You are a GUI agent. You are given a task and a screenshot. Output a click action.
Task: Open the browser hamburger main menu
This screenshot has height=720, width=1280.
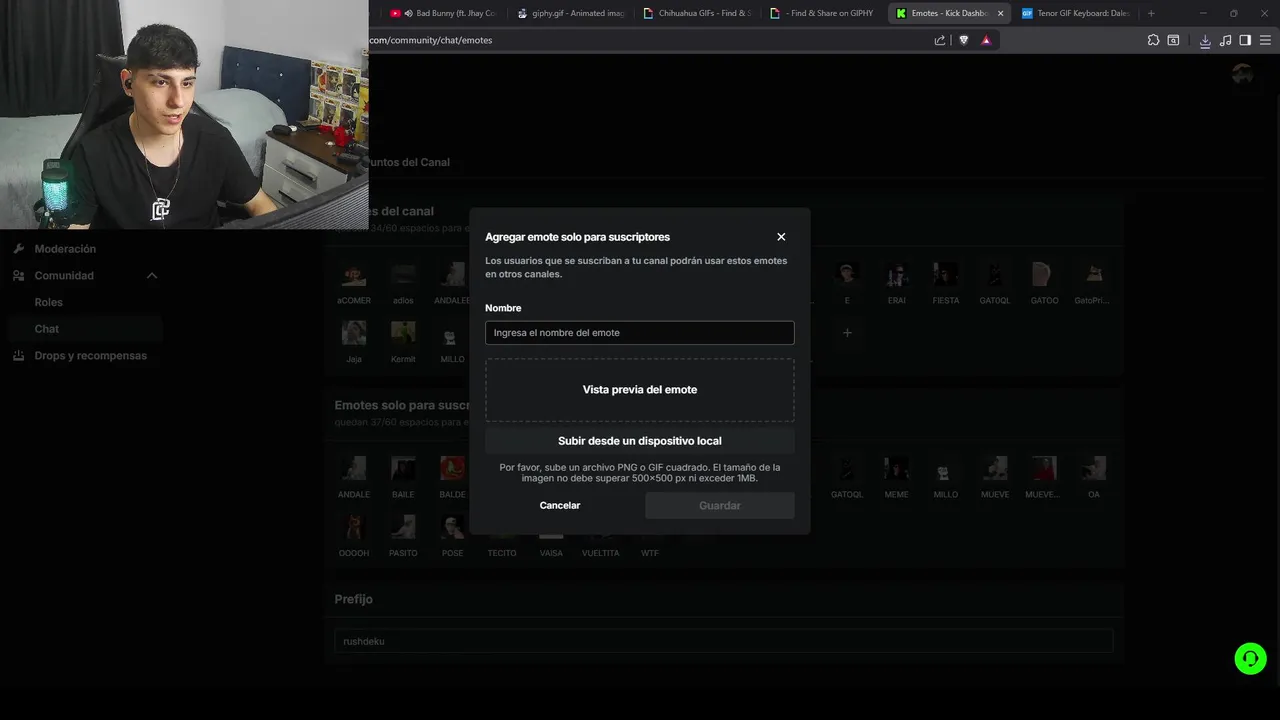tap(1266, 40)
